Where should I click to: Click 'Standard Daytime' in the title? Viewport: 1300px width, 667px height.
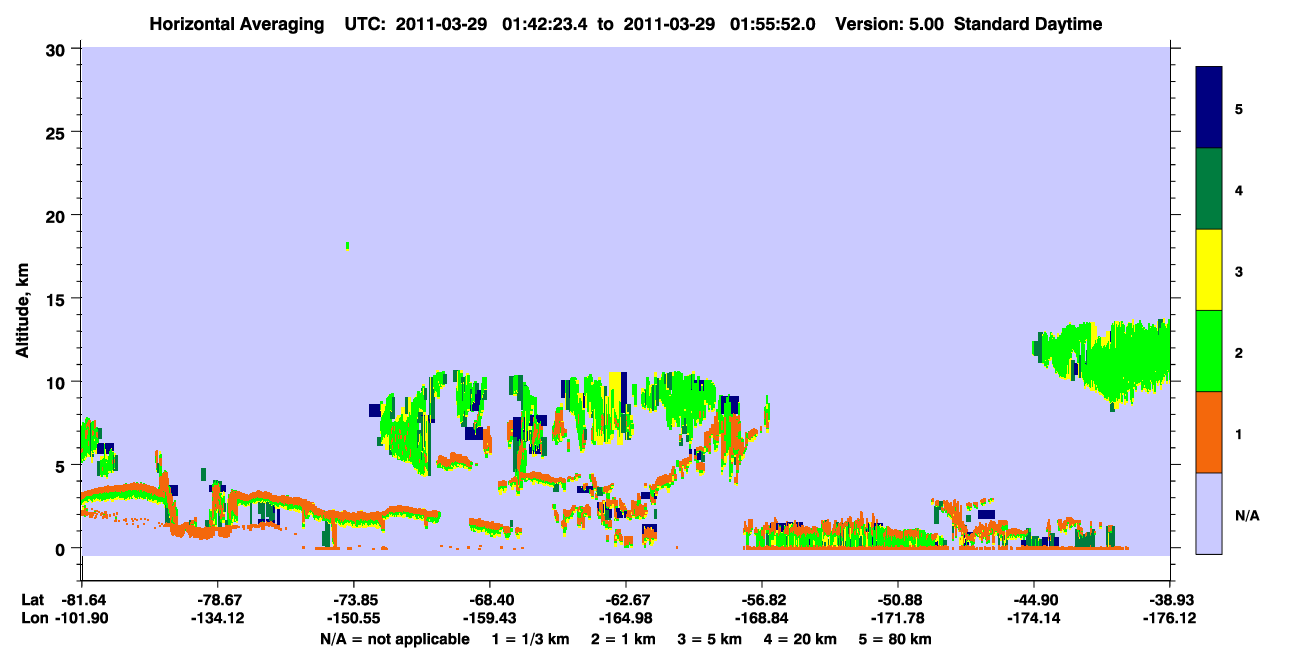click(1027, 24)
